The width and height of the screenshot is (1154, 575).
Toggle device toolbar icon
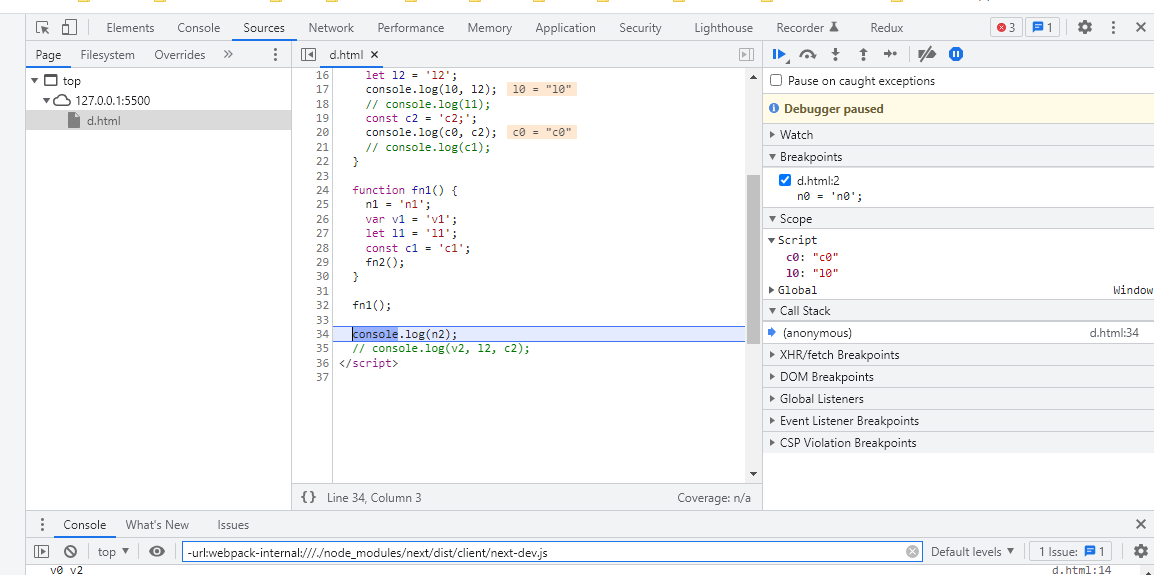point(69,28)
